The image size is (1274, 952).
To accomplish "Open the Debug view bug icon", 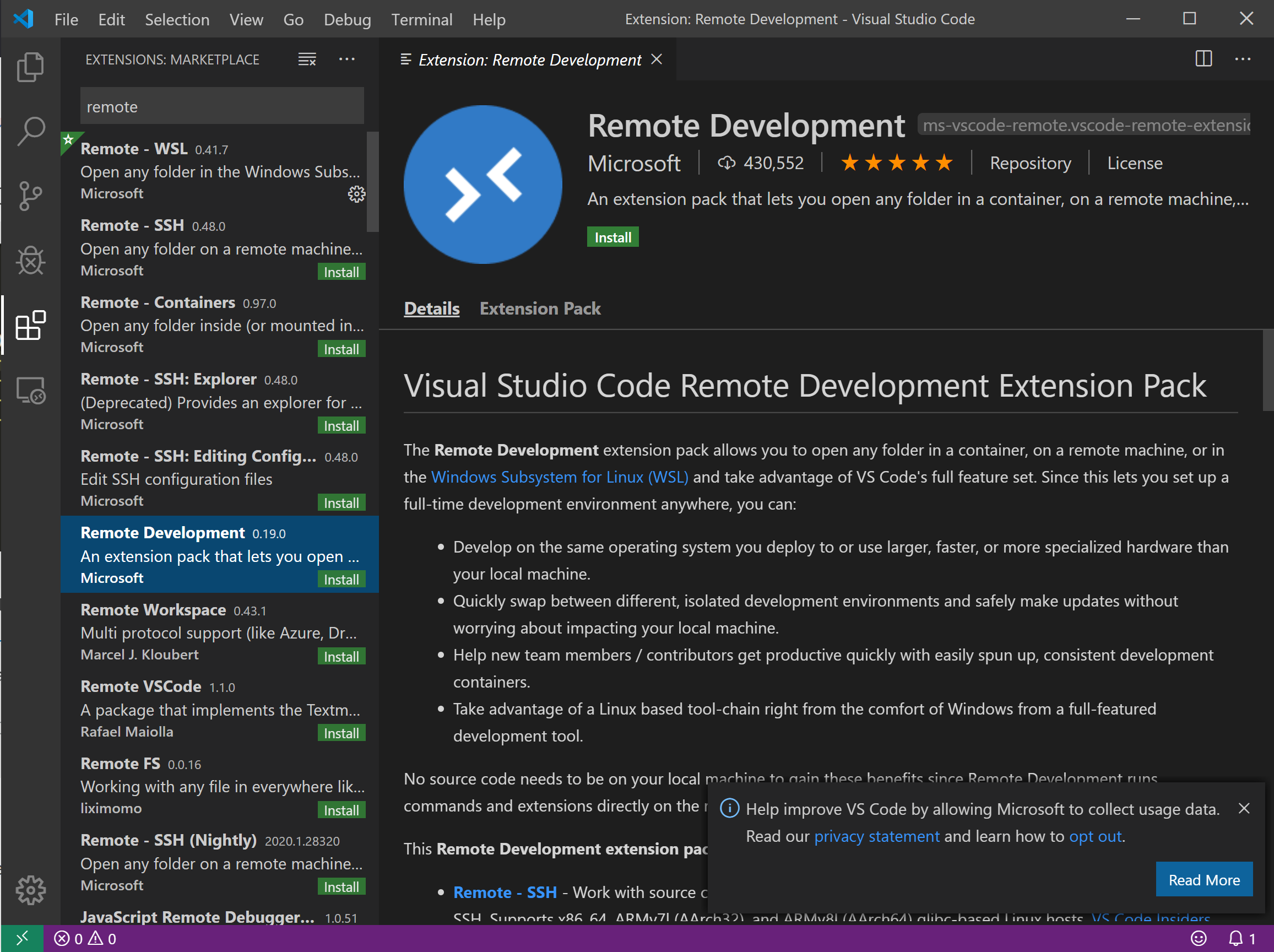I will (30, 261).
